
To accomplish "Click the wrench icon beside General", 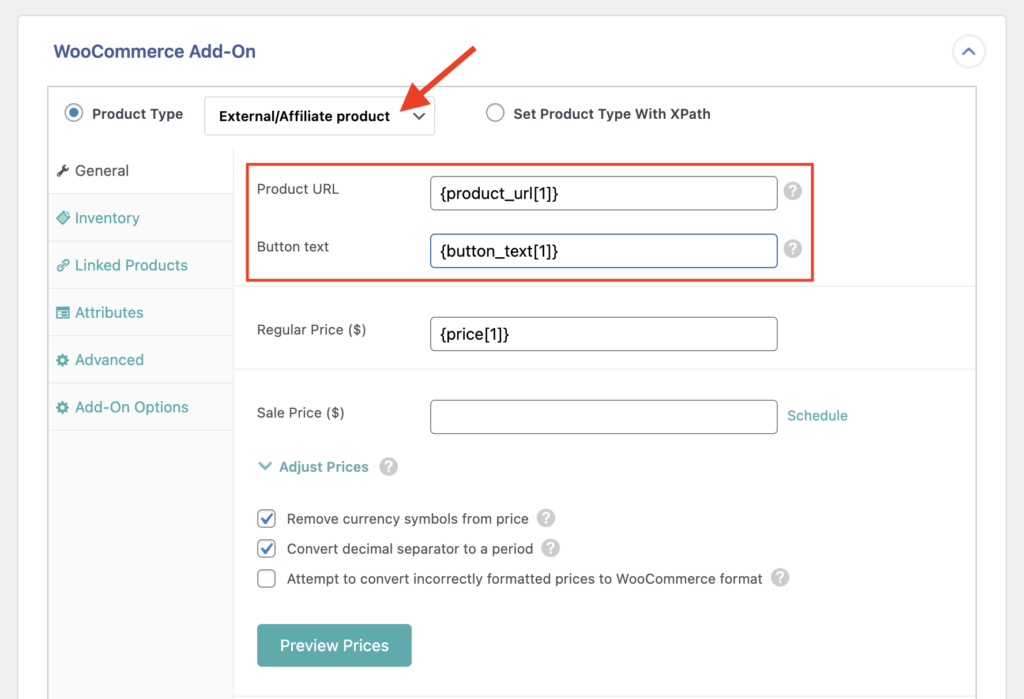I will click(x=63, y=170).
